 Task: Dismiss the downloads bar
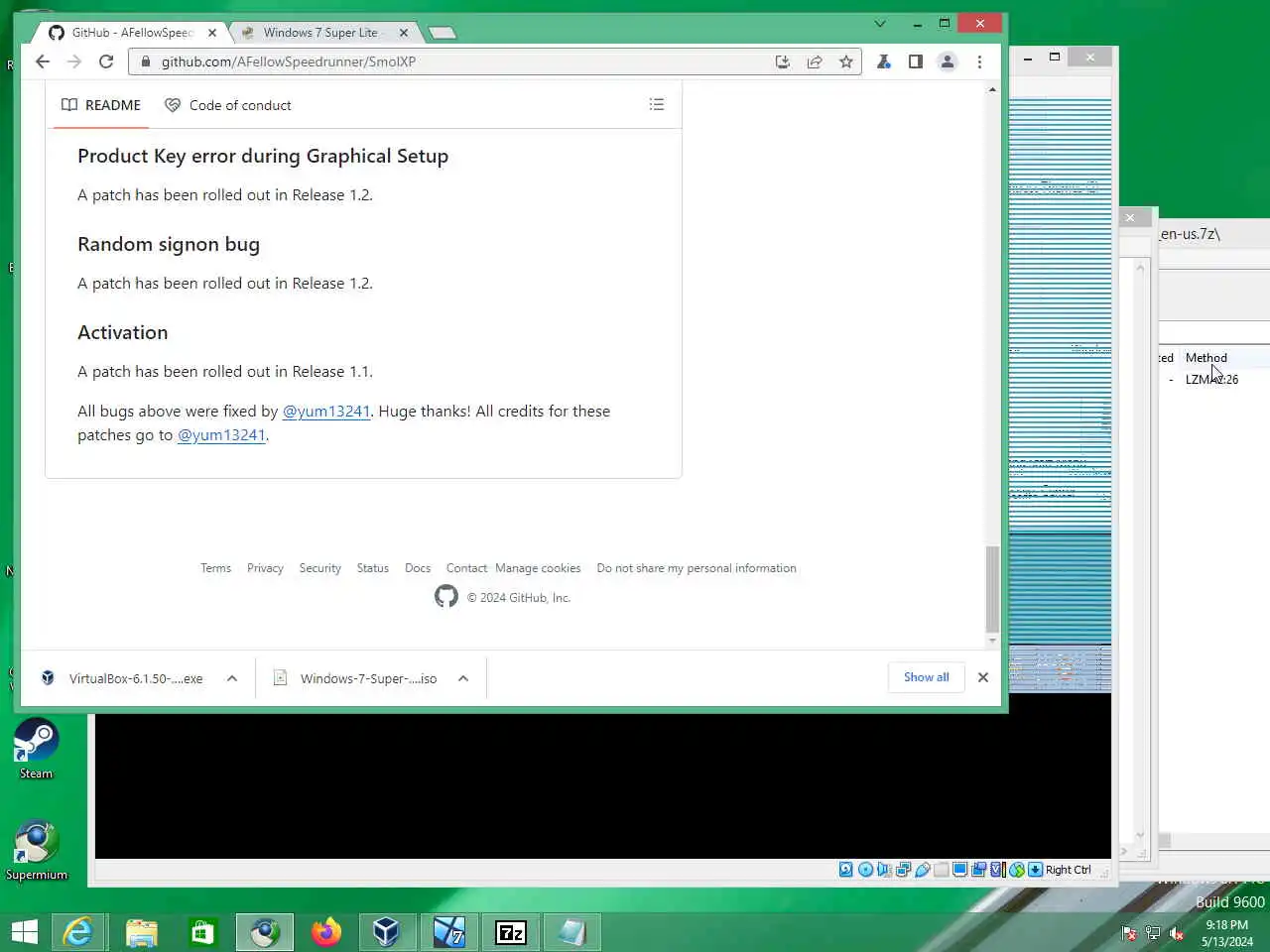(983, 677)
